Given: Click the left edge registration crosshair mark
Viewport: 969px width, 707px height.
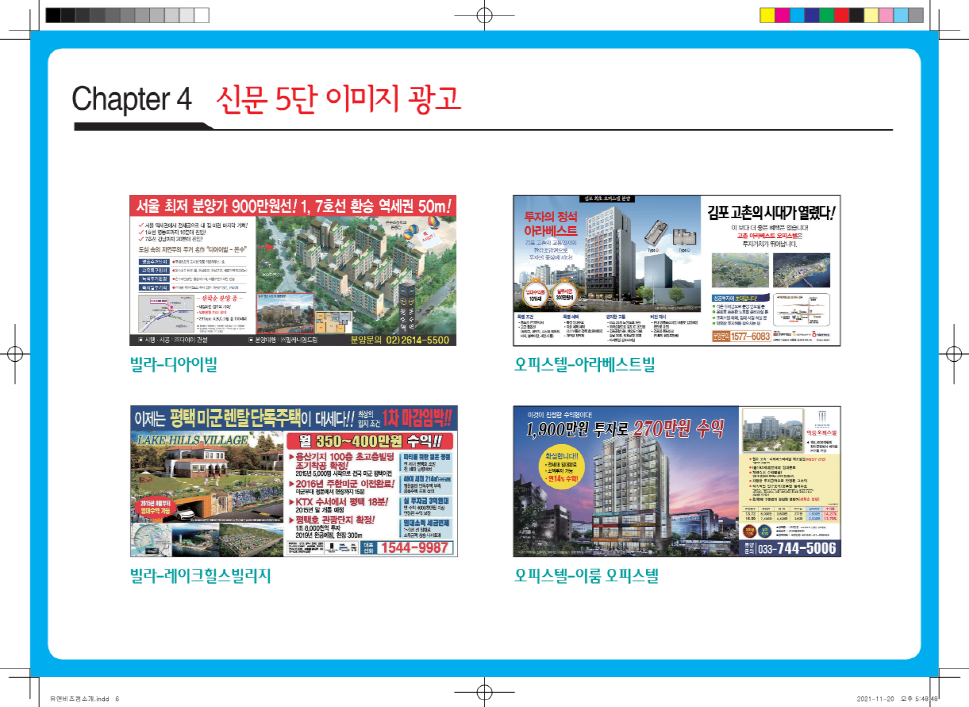Looking at the screenshot, I should click(15, 354).
